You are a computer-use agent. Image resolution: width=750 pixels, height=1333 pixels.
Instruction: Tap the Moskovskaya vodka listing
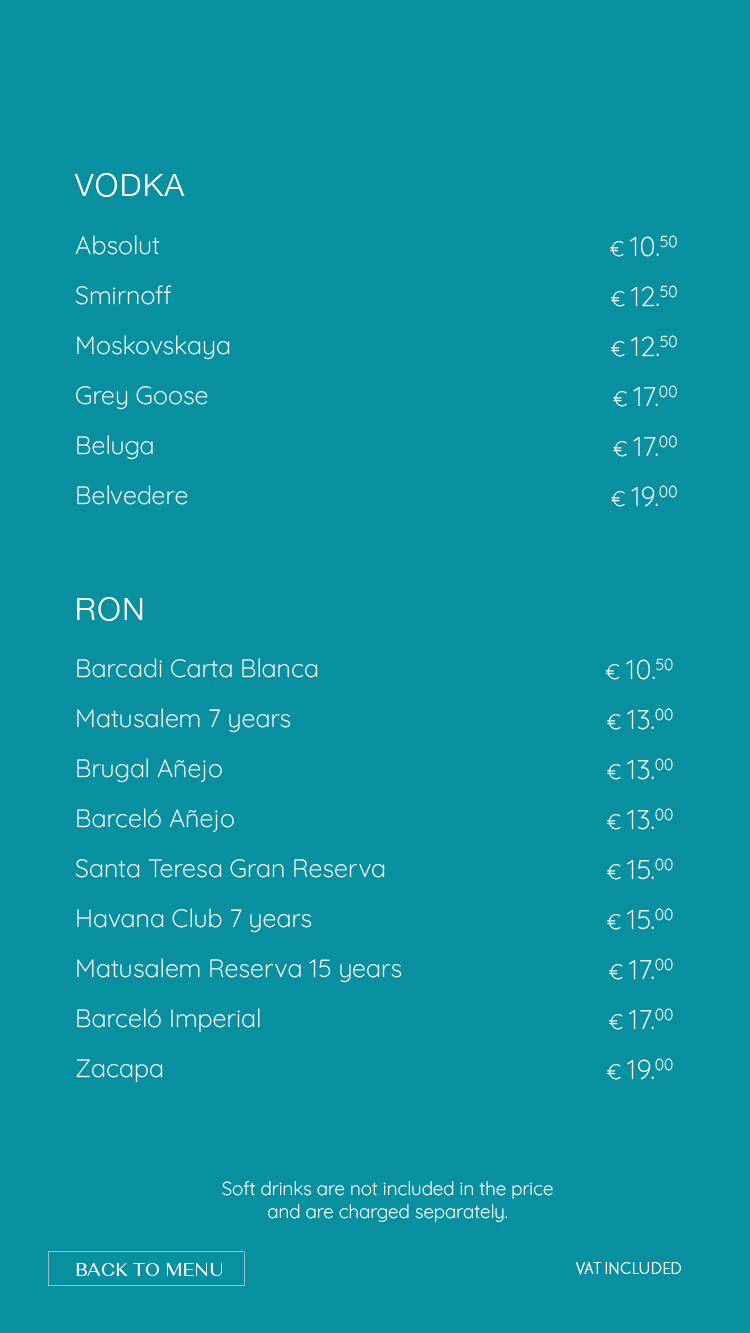(376, 346)
